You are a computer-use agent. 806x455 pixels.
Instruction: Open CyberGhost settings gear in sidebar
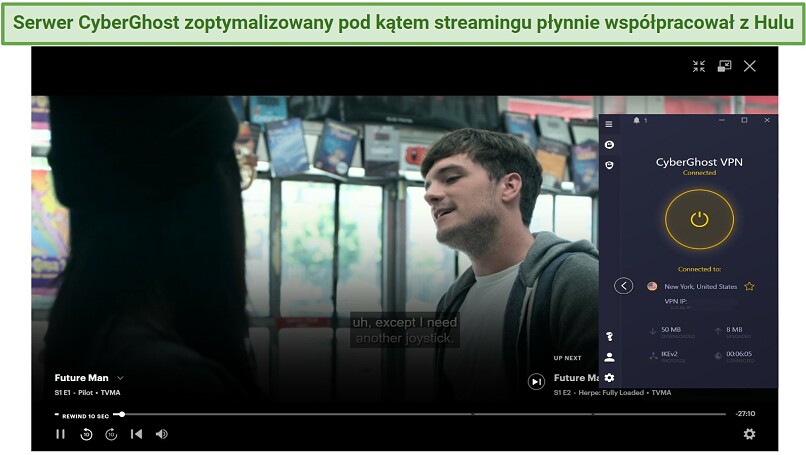pos(609,378)
